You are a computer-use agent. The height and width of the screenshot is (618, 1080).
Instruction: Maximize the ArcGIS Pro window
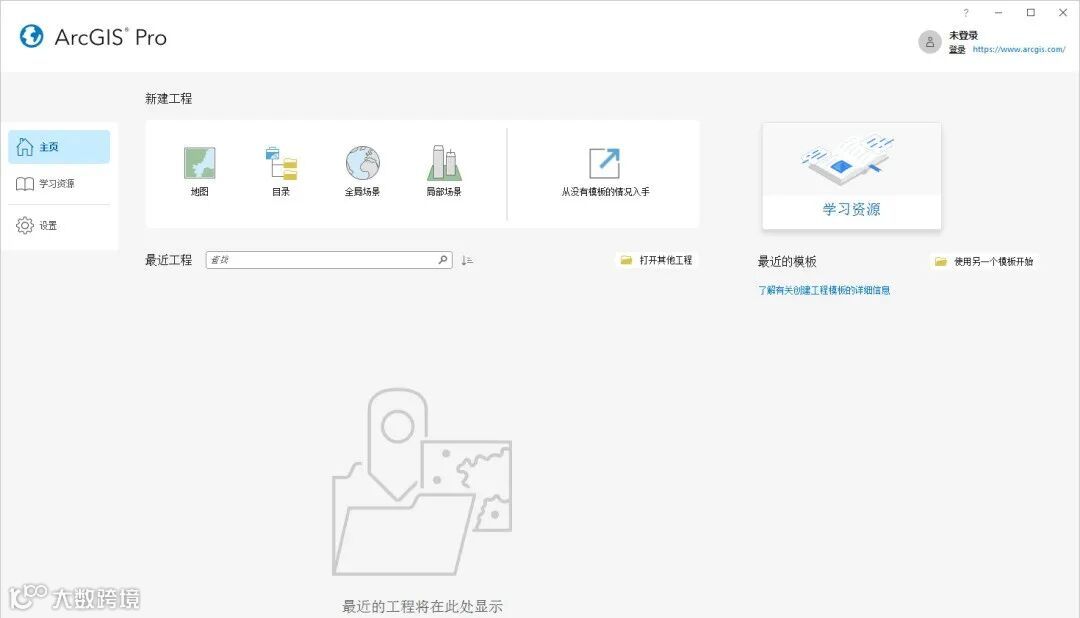pyautogui.click(x=1030, y=12)
